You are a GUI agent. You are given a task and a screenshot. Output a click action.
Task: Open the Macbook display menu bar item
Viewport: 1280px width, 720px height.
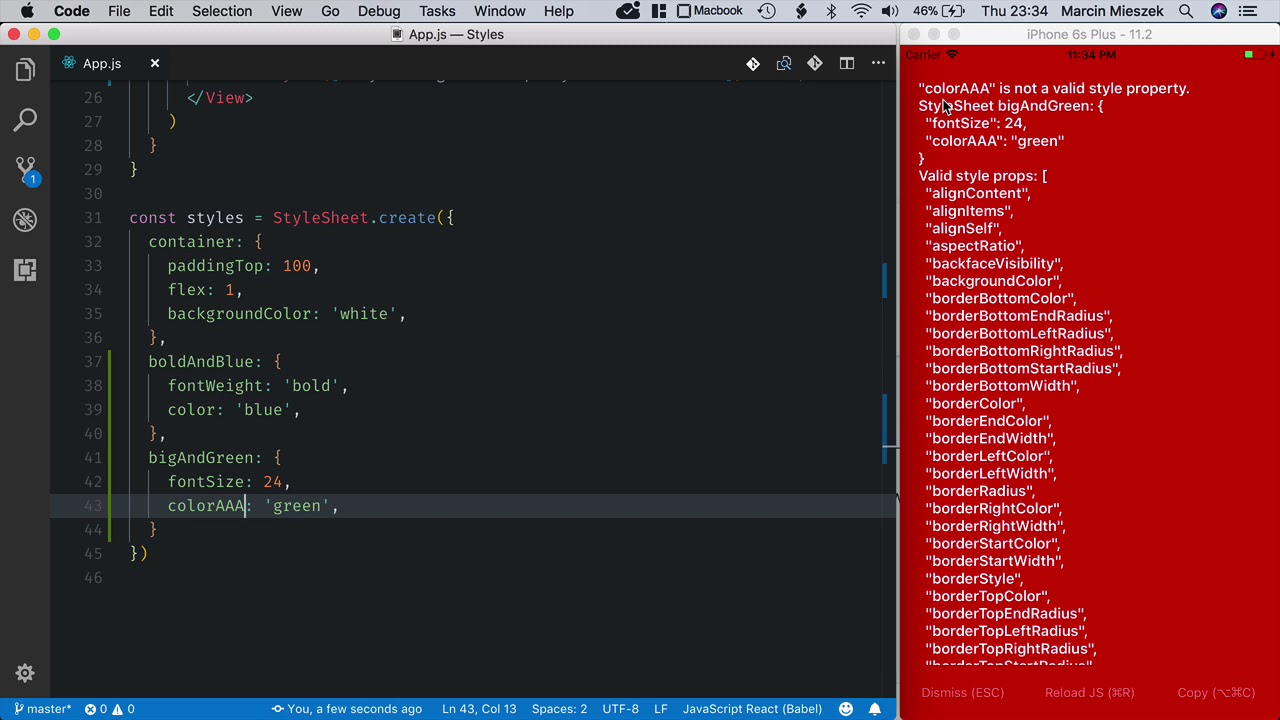point(710,11)
